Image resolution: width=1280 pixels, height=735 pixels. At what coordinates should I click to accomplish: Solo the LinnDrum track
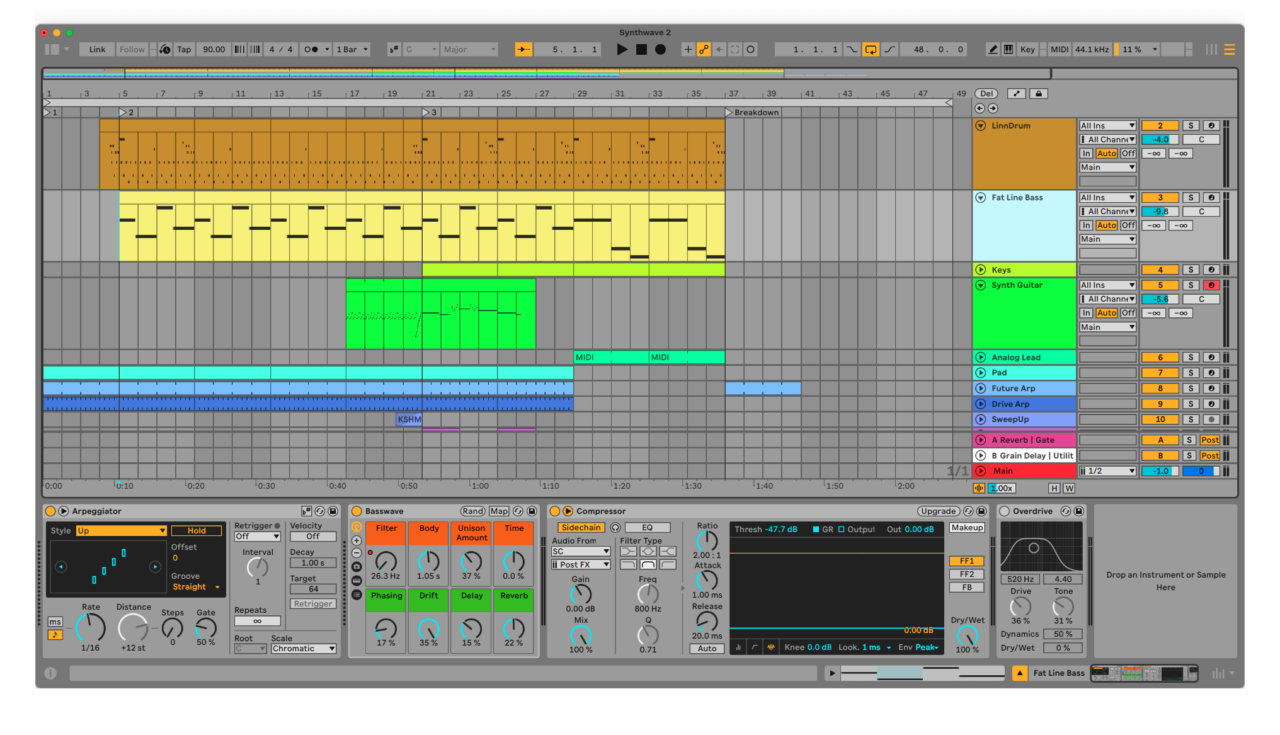(1190, 126)
